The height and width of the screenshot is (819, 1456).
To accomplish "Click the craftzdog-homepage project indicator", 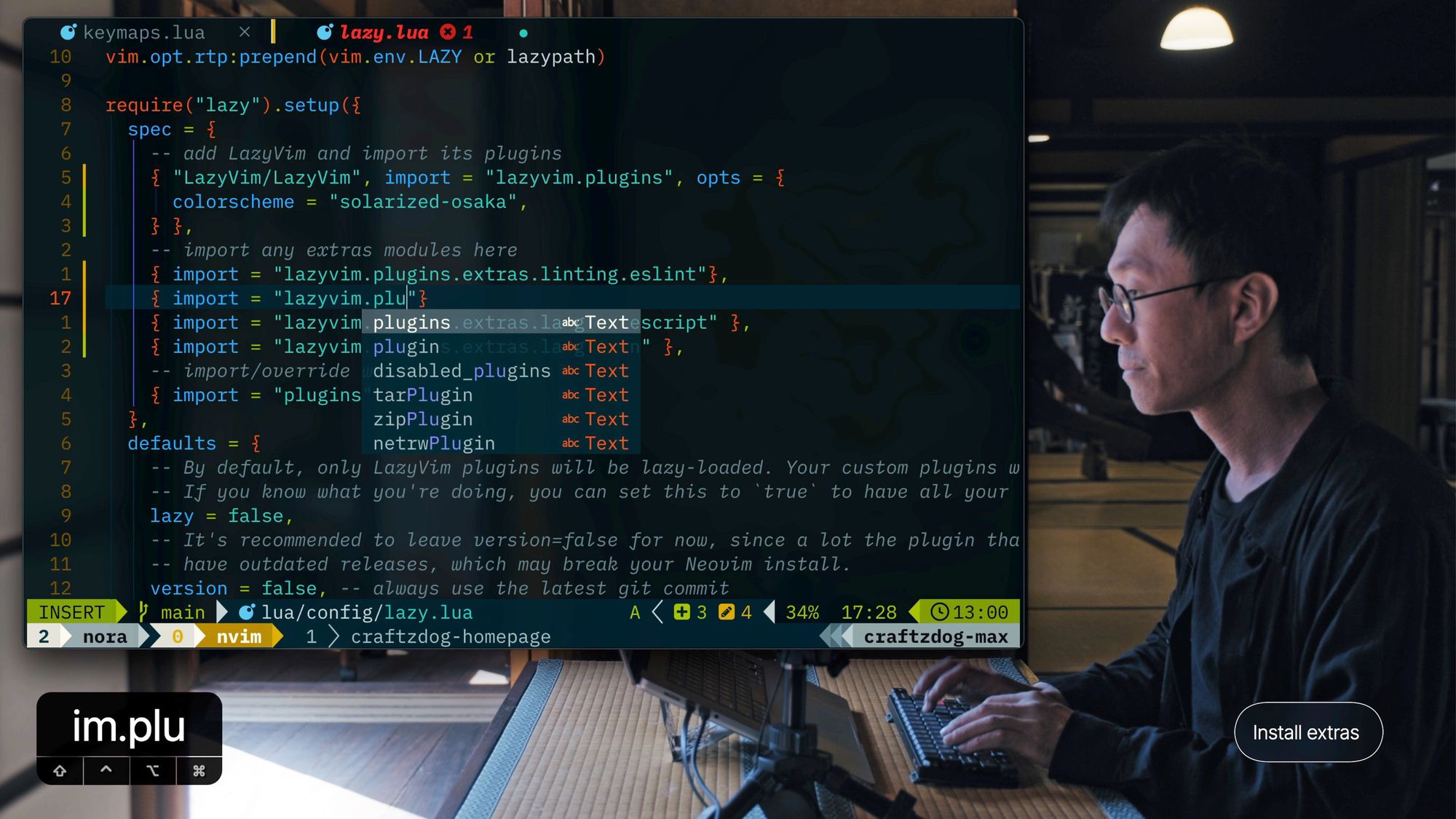I will (450, 636).
